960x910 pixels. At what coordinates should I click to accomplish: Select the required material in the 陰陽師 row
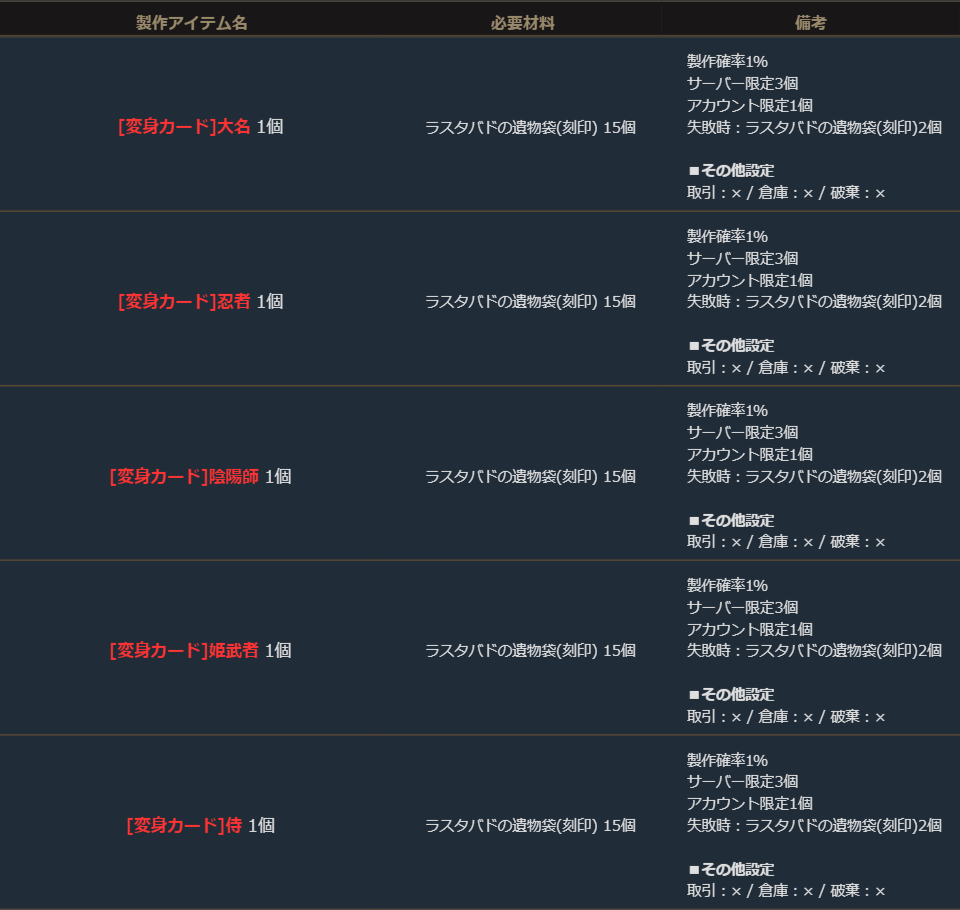[x=530, y=476]
